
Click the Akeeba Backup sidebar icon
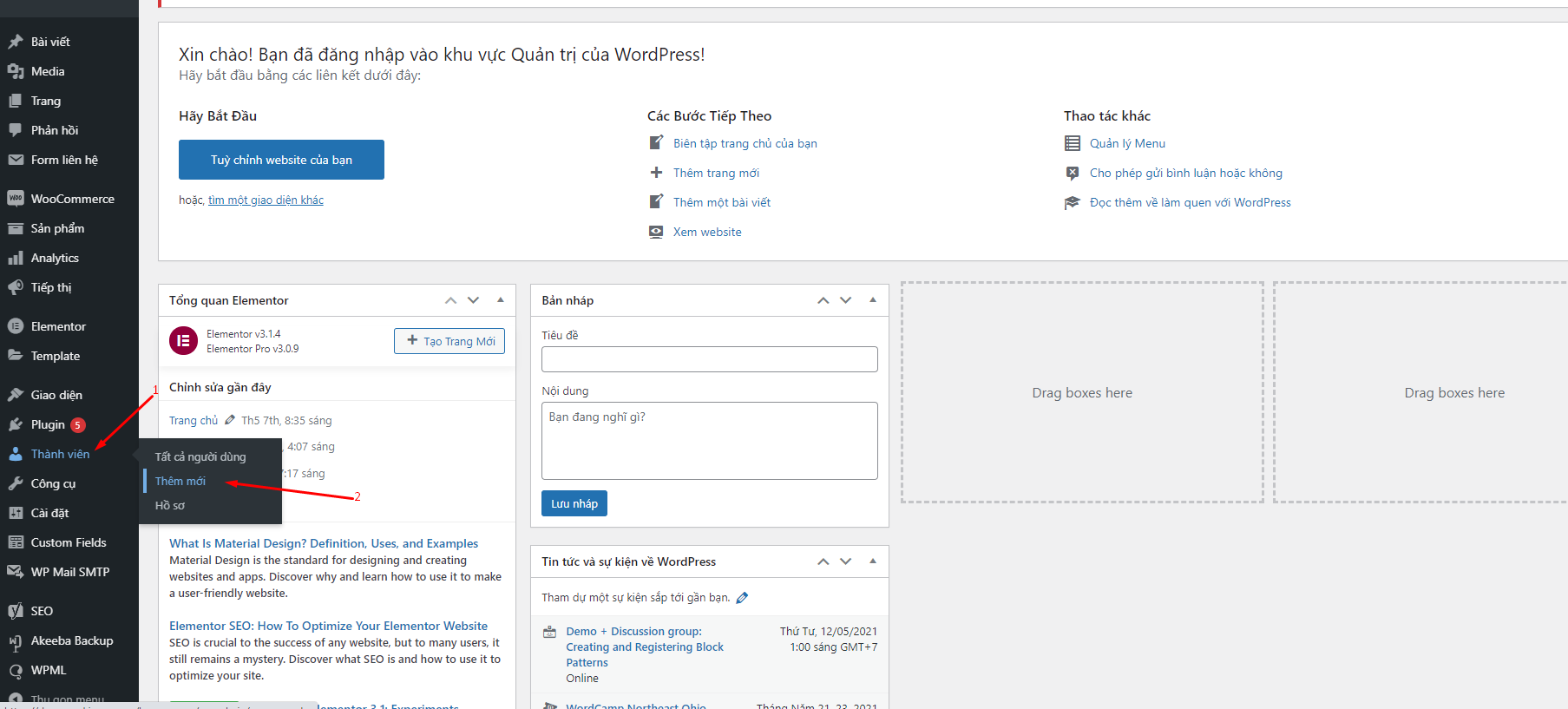click(x=16, y=641)
